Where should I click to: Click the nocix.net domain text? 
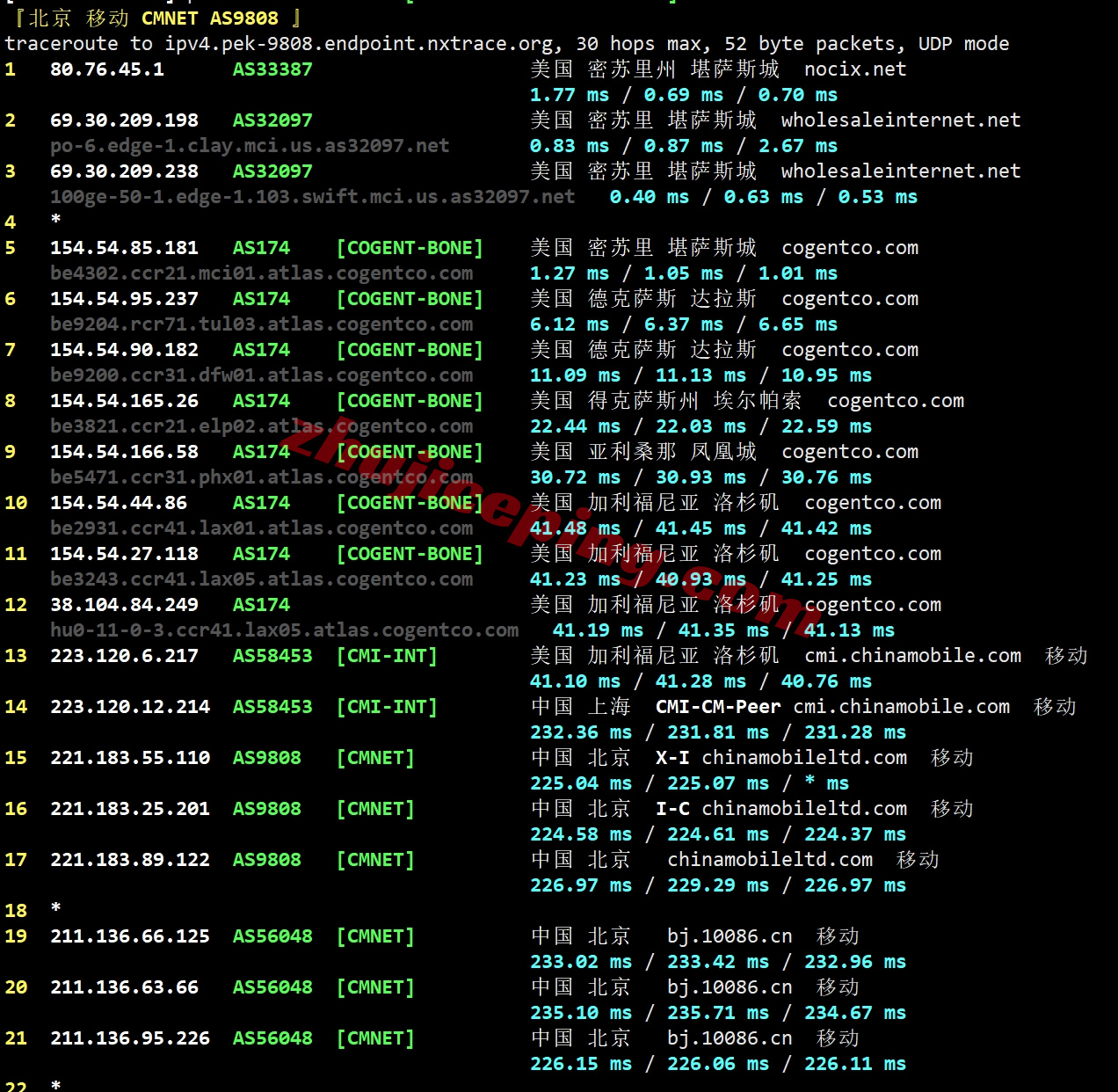tap(854, 69)
